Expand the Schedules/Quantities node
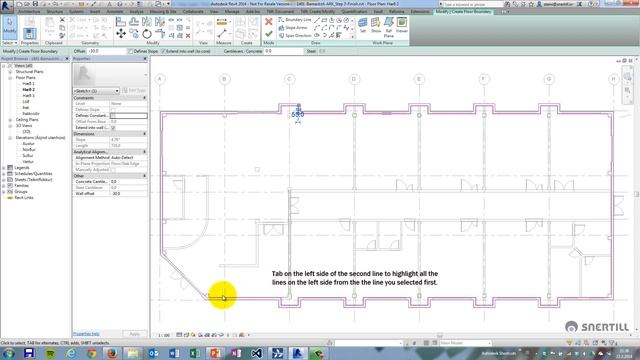Viewport: 640px width, 360px height. click(4, 173)
